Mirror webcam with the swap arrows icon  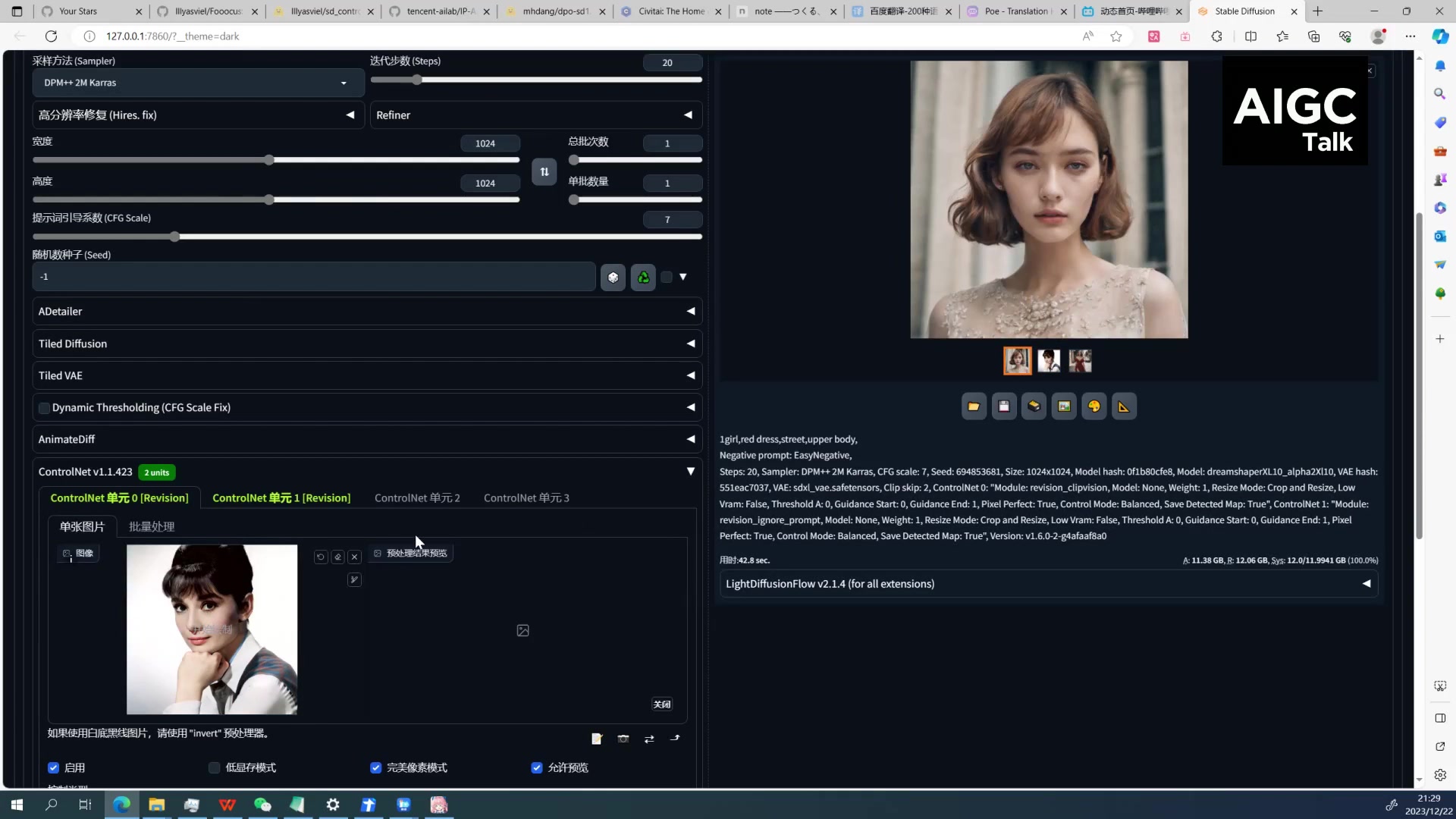[x=650, y=739]
